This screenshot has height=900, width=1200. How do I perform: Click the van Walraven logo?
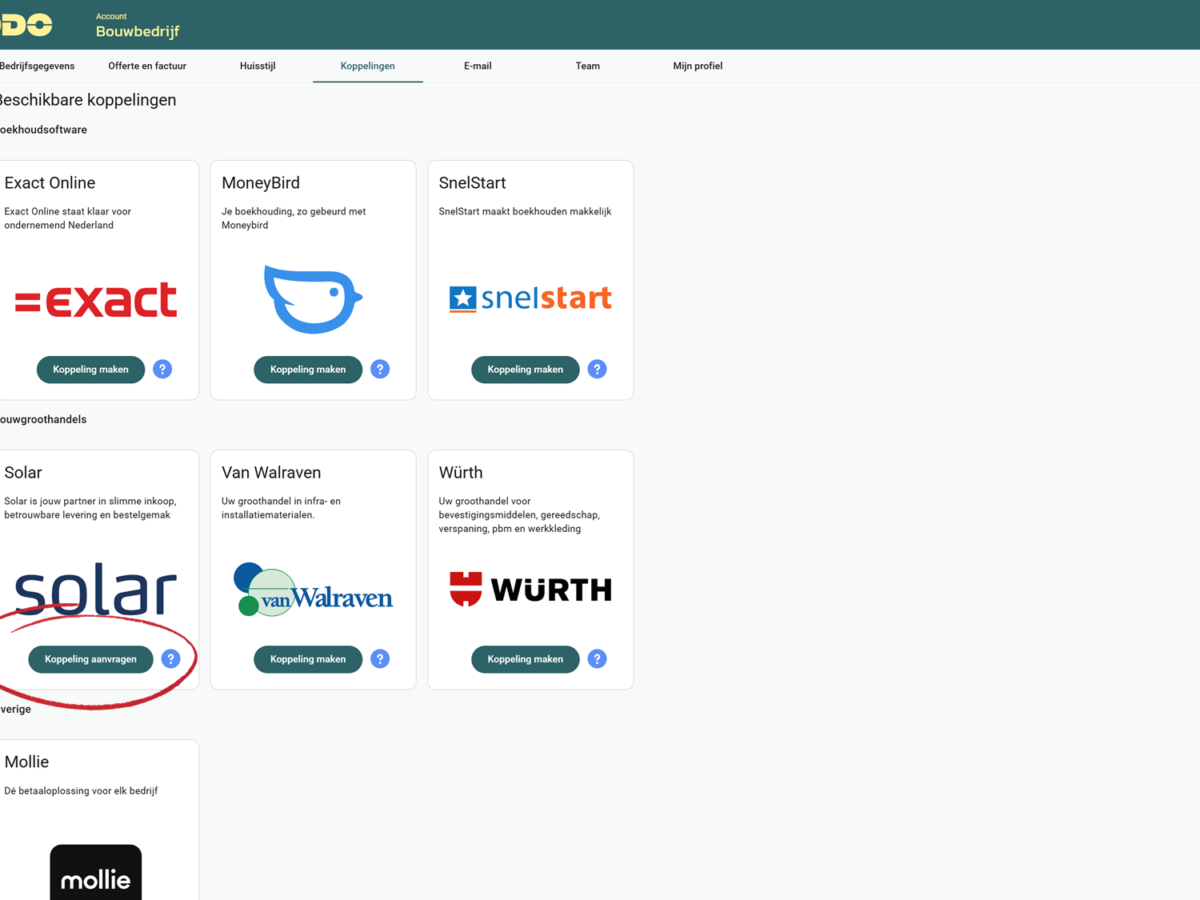click(x=313, y=590)
